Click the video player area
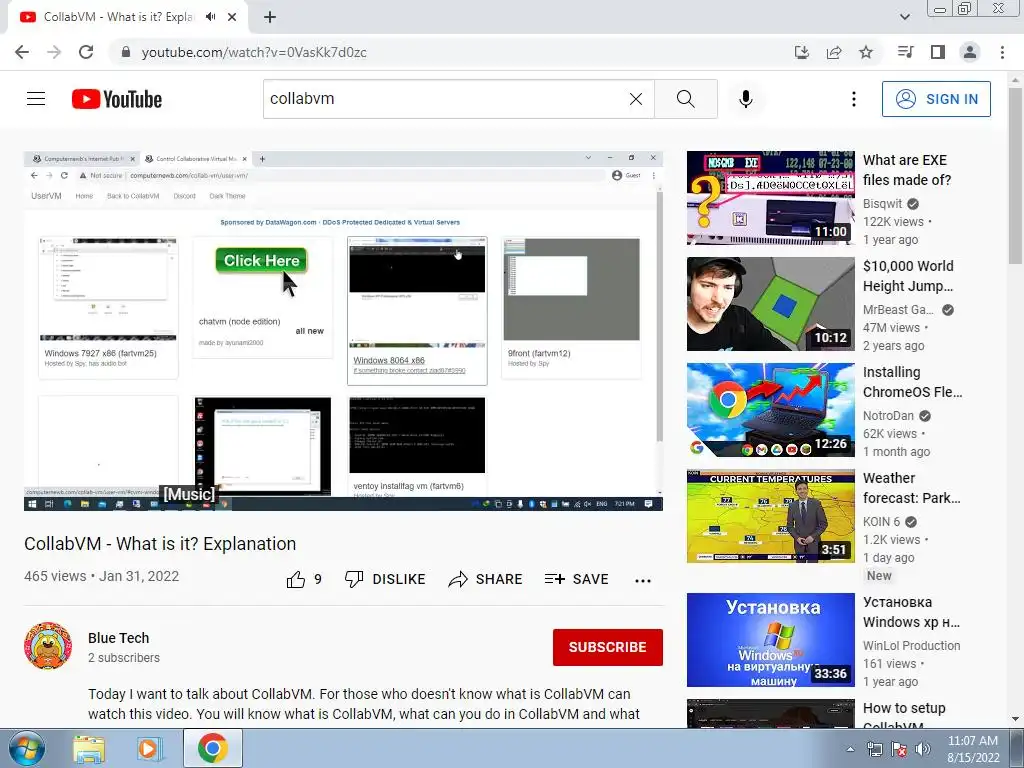This screenshot has width=1024, height=768. (x=344, y=330)
